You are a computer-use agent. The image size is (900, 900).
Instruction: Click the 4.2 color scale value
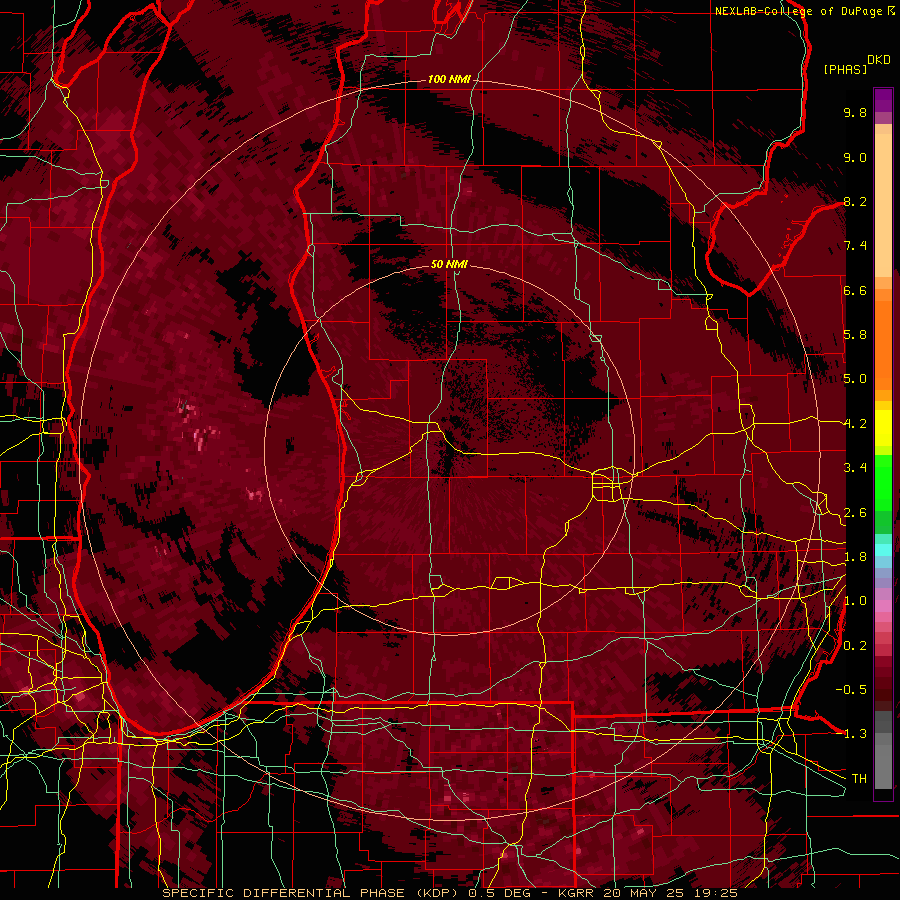(x=855, y=424)
